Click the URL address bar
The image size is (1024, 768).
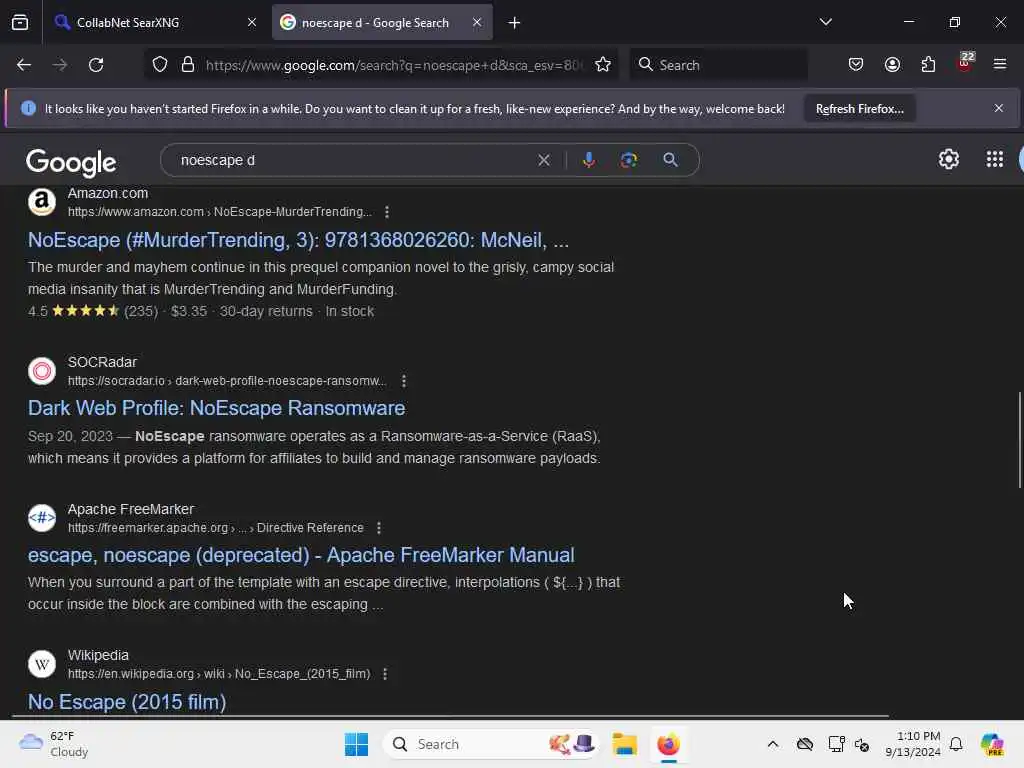(x=393, y=65)
